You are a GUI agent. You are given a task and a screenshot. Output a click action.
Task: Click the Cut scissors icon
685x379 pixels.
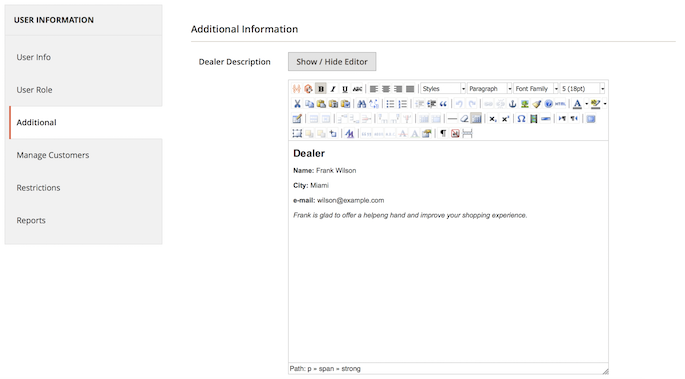pyautogui.click(x=297, y=104)
